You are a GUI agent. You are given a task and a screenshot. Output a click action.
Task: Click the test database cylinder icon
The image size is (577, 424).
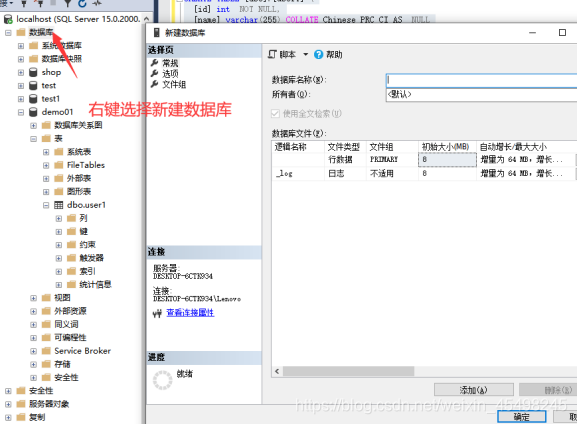[x=33, y=85]
